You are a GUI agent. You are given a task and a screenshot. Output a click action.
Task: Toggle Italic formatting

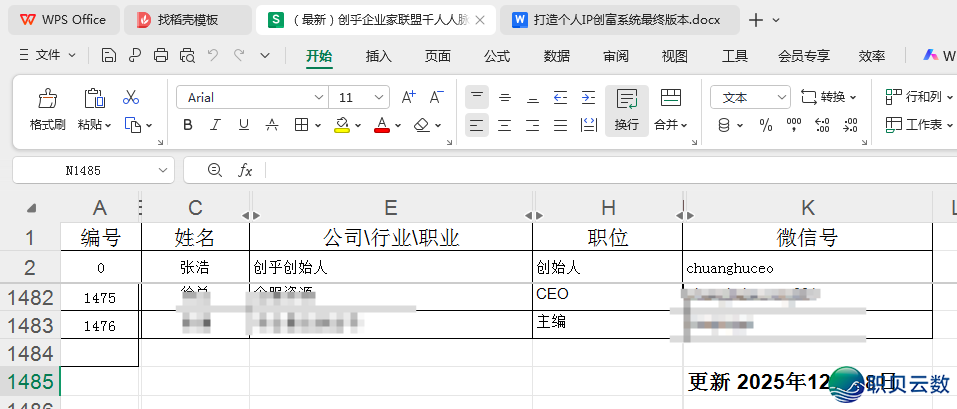215,125
